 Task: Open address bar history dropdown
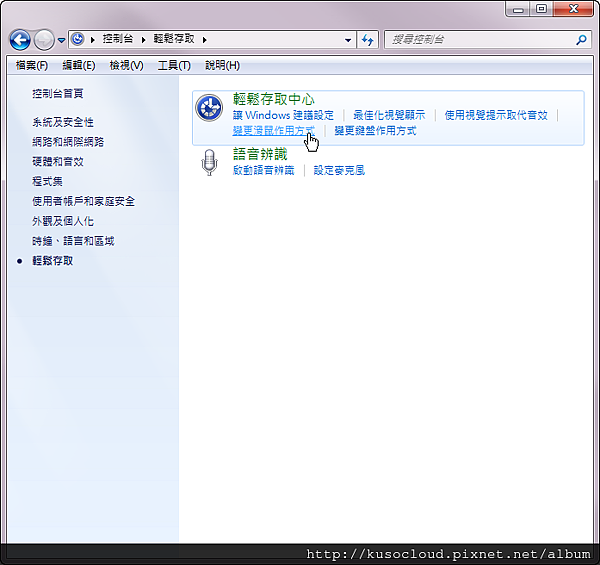coord(348,40)
